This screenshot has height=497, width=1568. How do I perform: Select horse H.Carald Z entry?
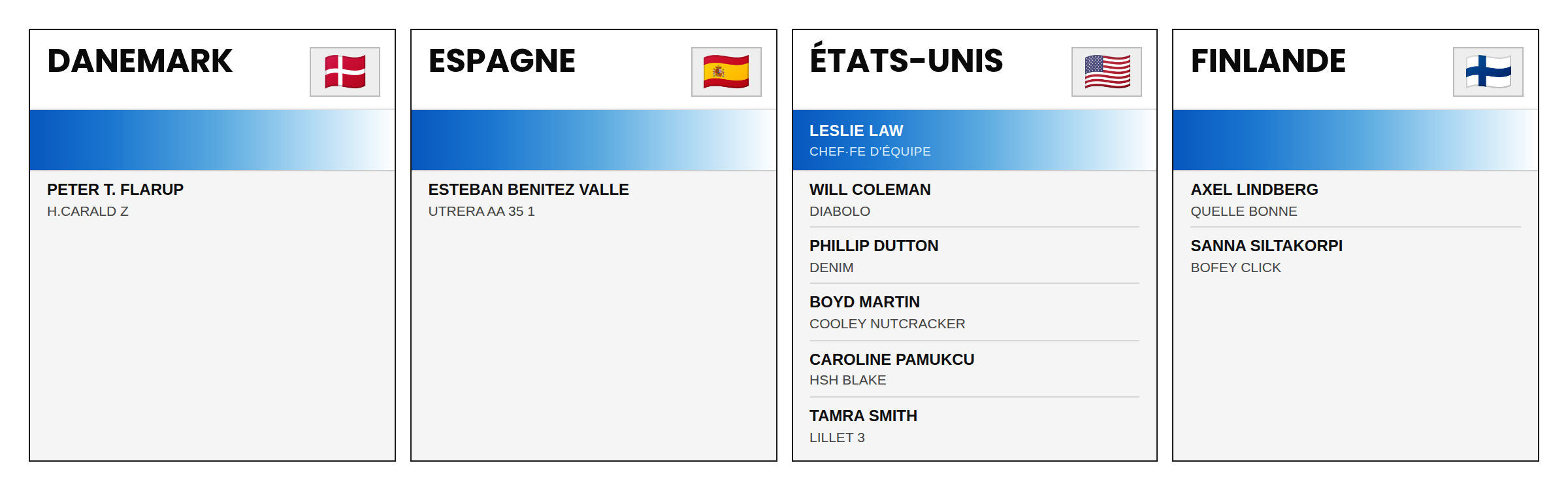(88, 211)
